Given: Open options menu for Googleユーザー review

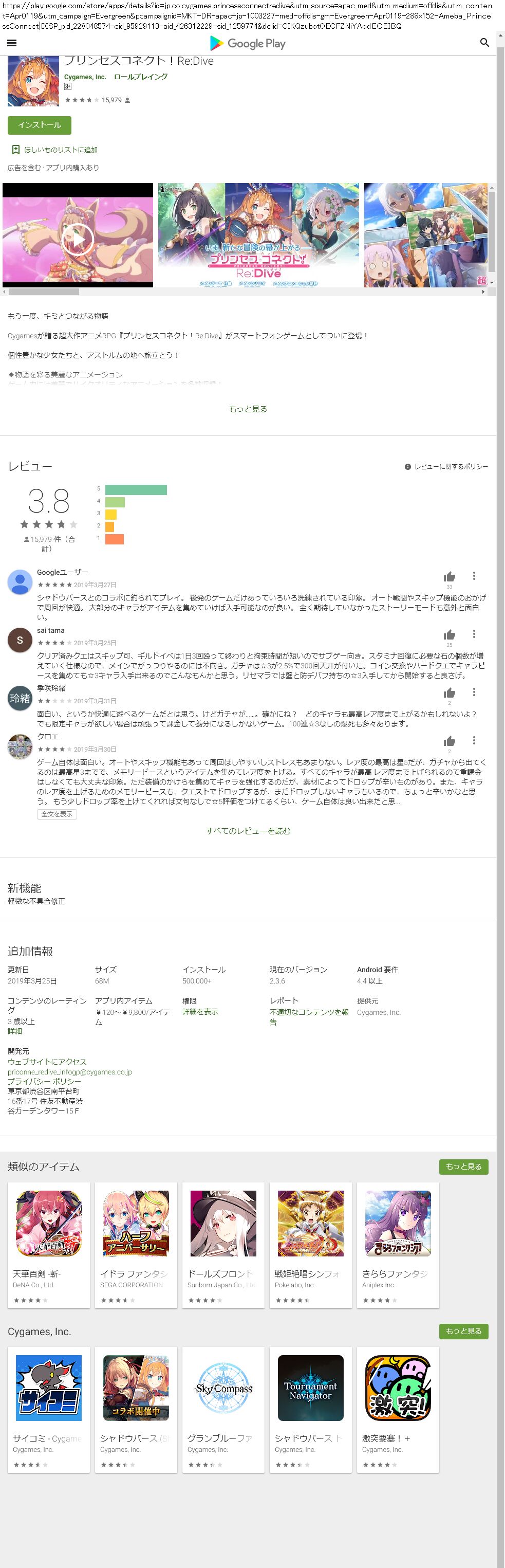Looking at the screenshot, I should coord(474,576).
